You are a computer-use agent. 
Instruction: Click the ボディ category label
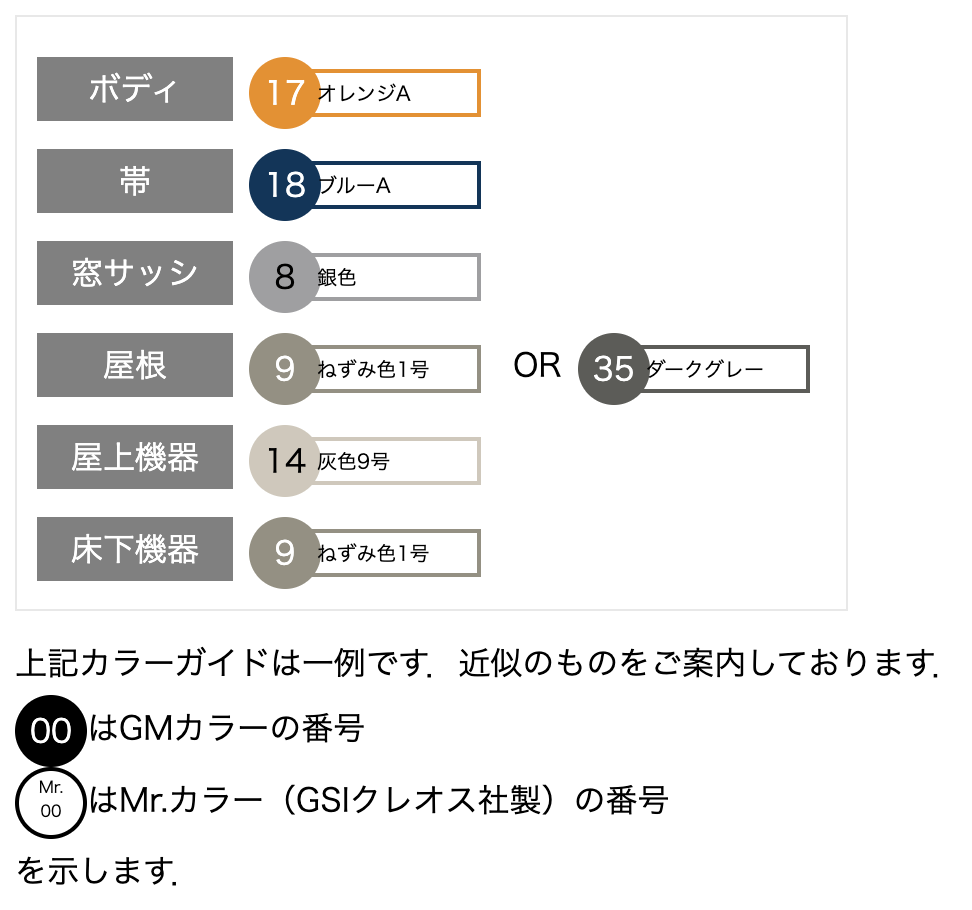click(135, 89)
